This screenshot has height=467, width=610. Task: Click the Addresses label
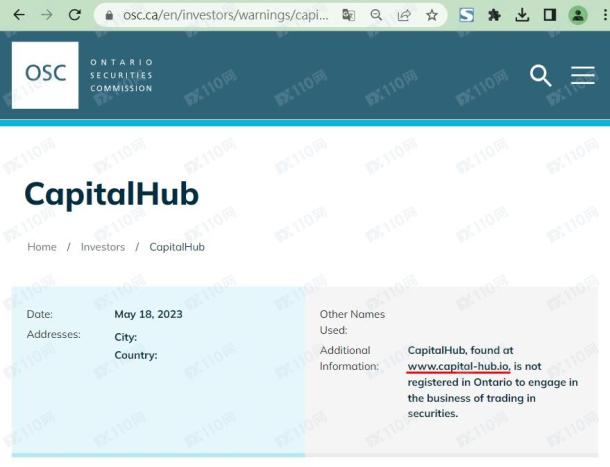tap(54, 334)
